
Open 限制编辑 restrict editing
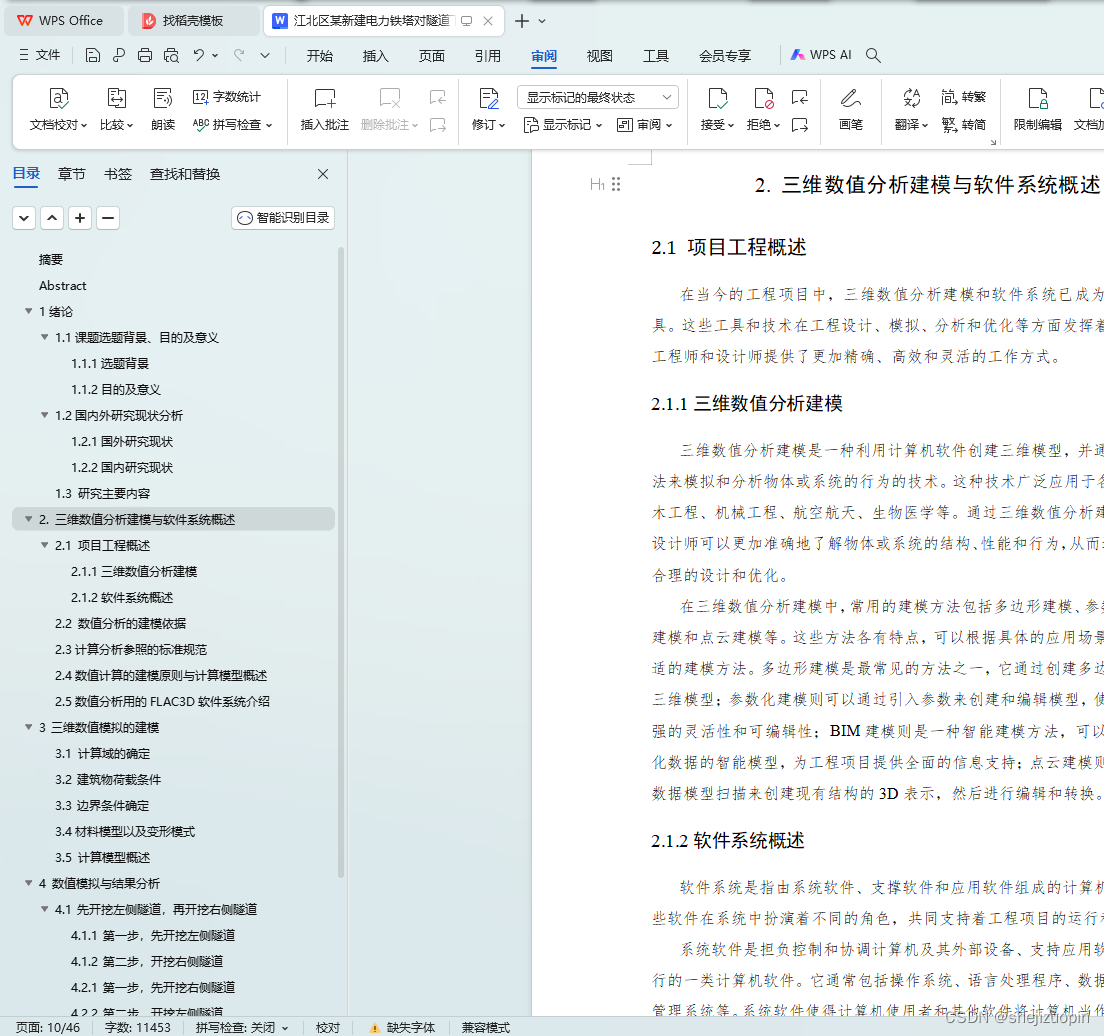pyautogui.click(x=1037, y=109)
